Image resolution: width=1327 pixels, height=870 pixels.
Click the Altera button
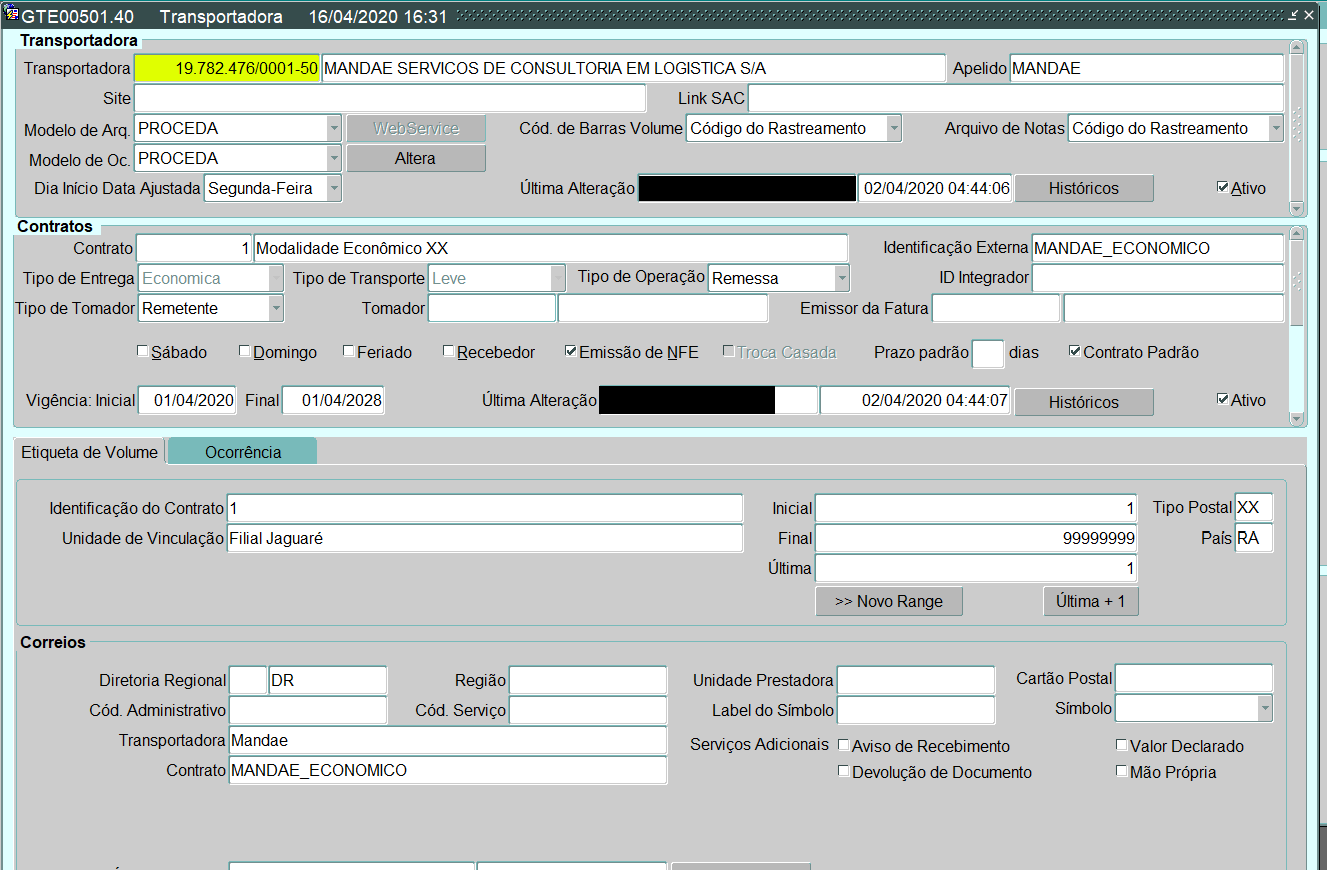[415, 158]
